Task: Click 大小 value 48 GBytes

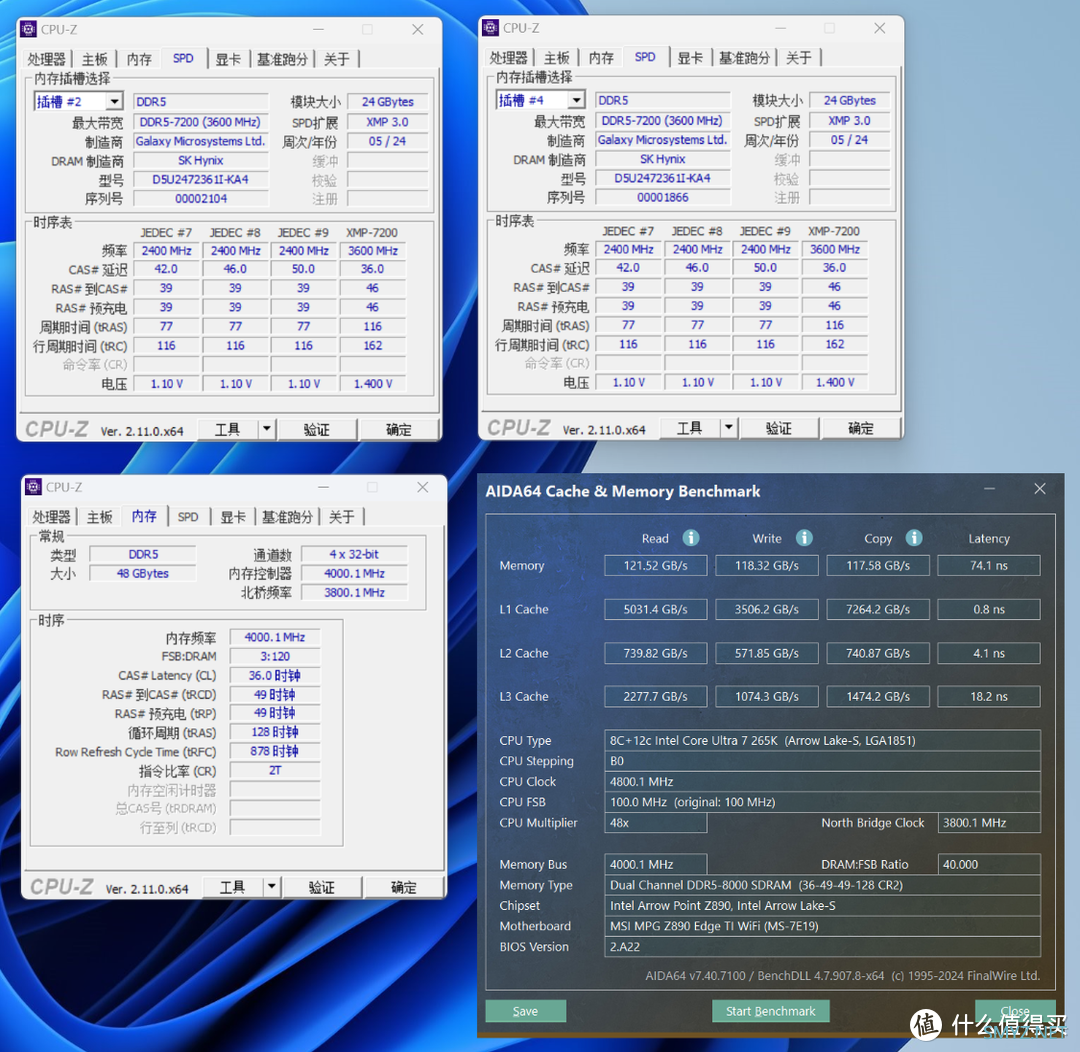Action: (x=143, y=573)
